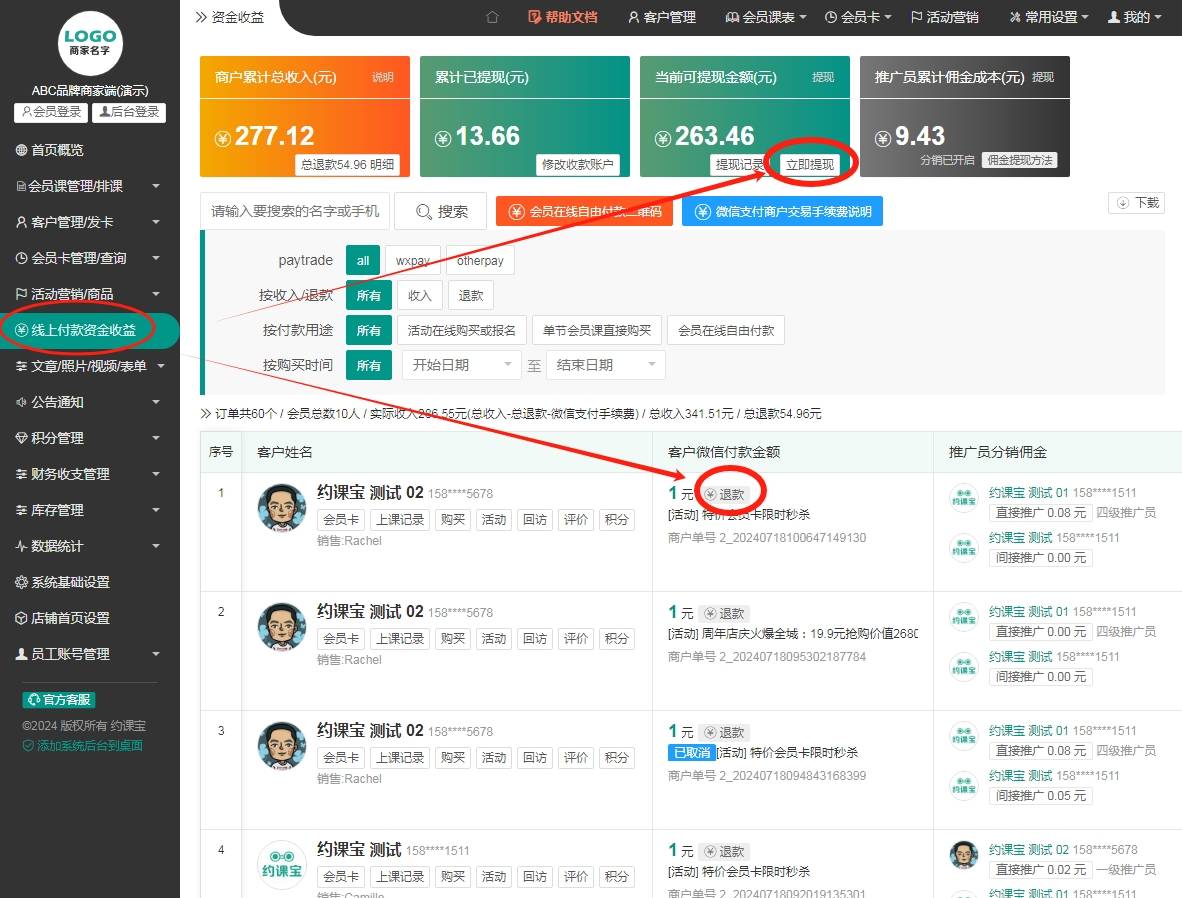Image resolution: width=1182 pixels, height=898 pixels.
Task: Click 约课宝 logo avatar in row 4
Action: [x=282, y=866]
